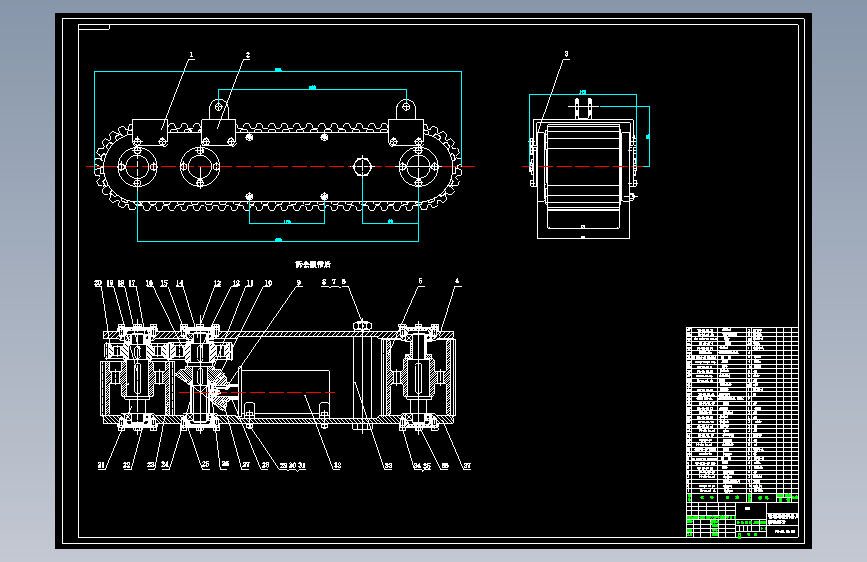Screen dimensions: 867x562
Task: Click part callout number 3 above end view
Action: [566, 54]
